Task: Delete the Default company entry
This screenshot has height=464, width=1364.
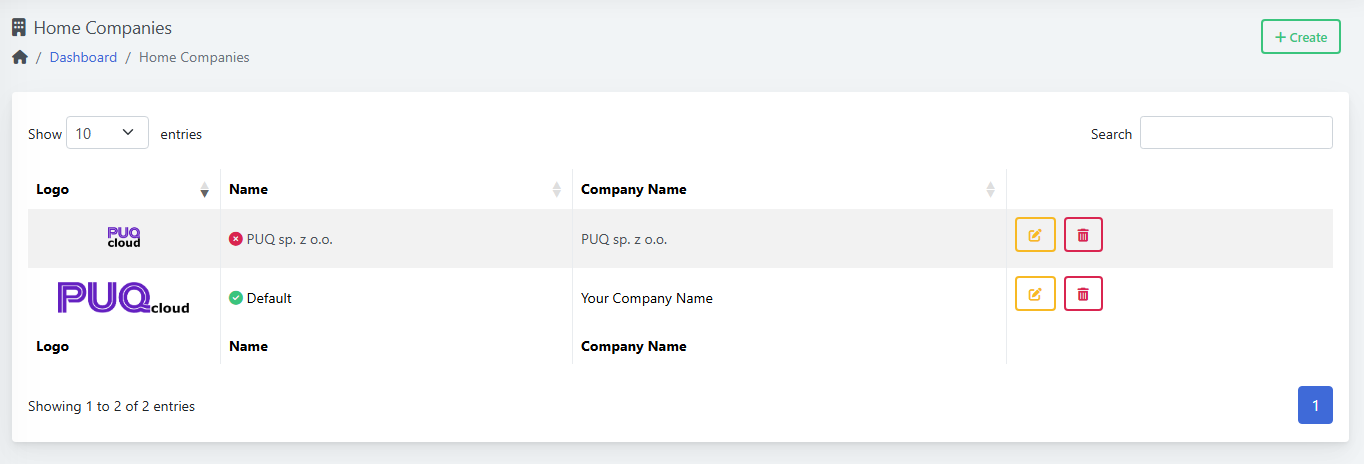Action: [x=1083, y=294]
